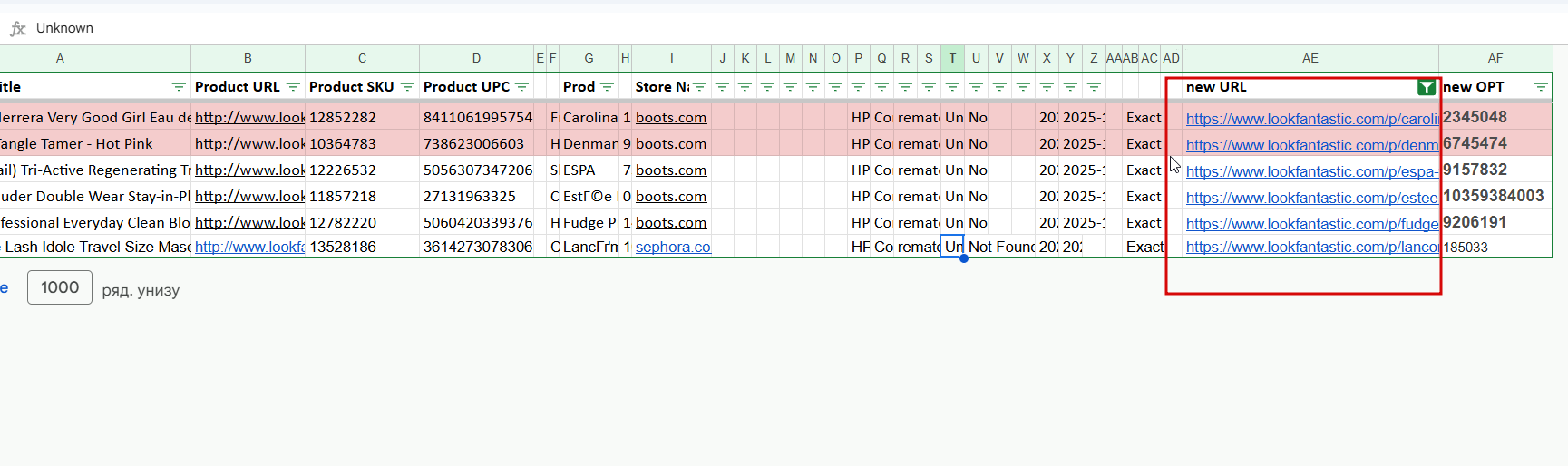This screenshot has height=466, width=1568.
Task: Click the filter icon in the Prod column header
Action: 607,87
